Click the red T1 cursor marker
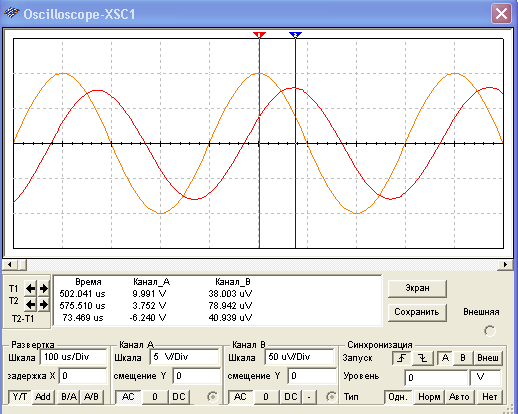 [259, 35]
